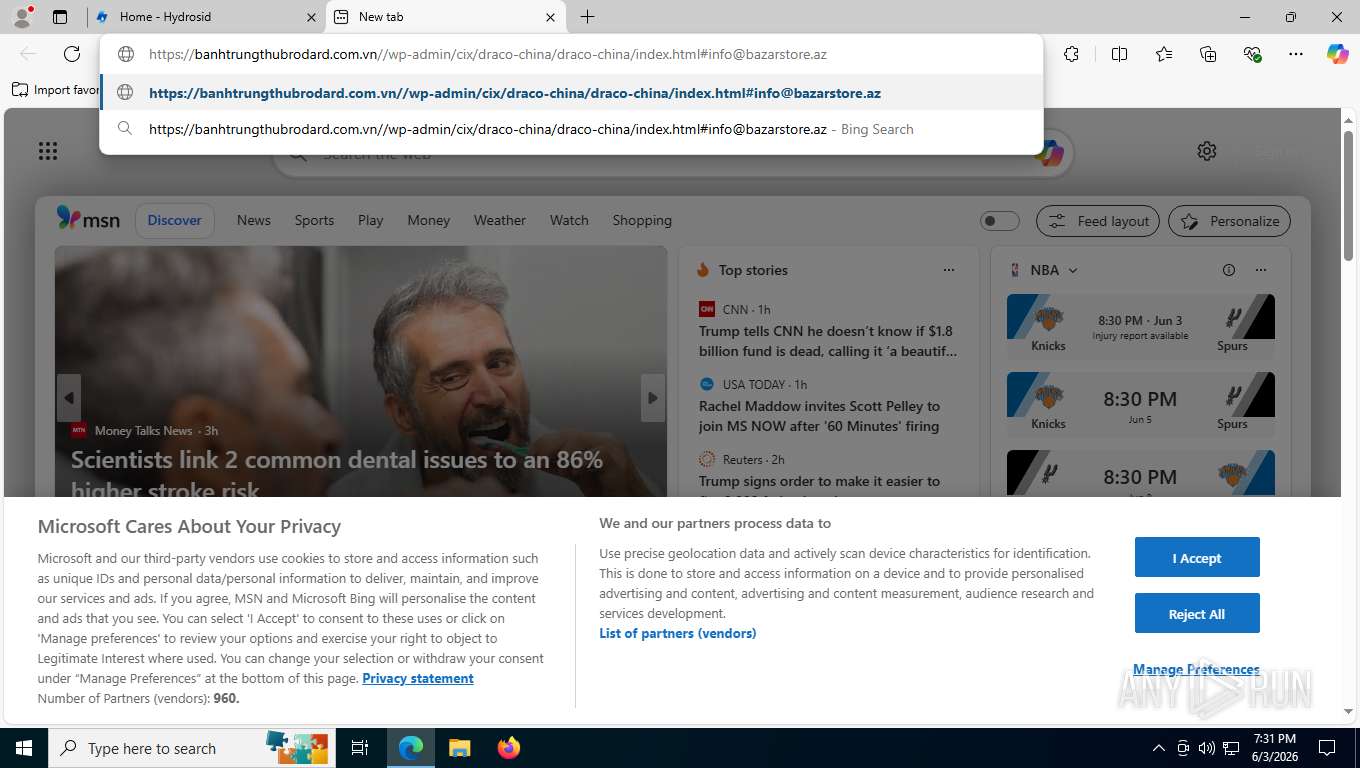
Task: Open the Privacy statement link
Action: point(418,678)
